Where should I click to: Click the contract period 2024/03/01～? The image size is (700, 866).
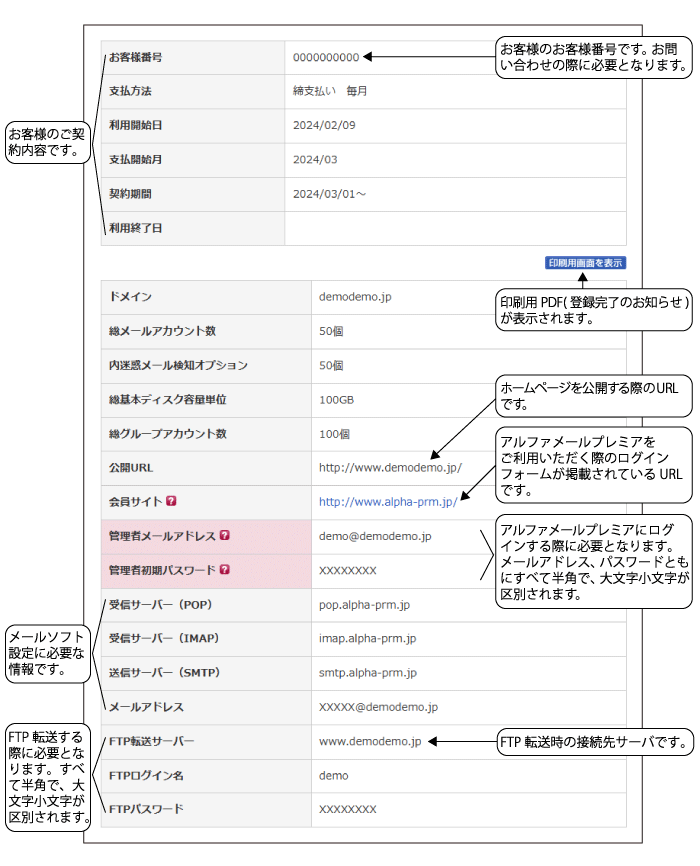click(329, 194)
